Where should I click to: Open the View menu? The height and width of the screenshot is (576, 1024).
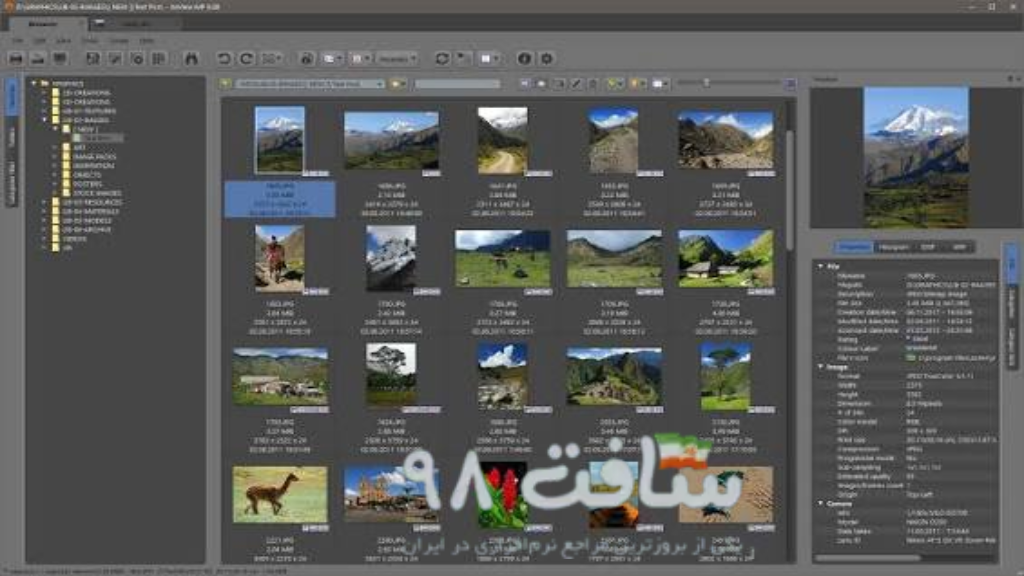click(63, 40)
